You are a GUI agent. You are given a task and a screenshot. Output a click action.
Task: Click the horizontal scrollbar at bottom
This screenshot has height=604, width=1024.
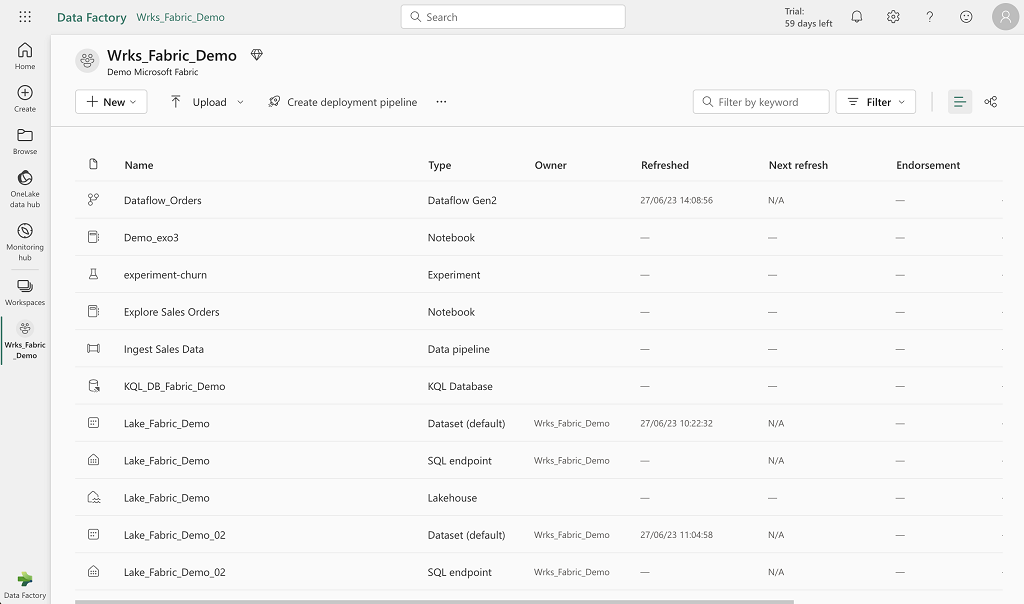434,601
